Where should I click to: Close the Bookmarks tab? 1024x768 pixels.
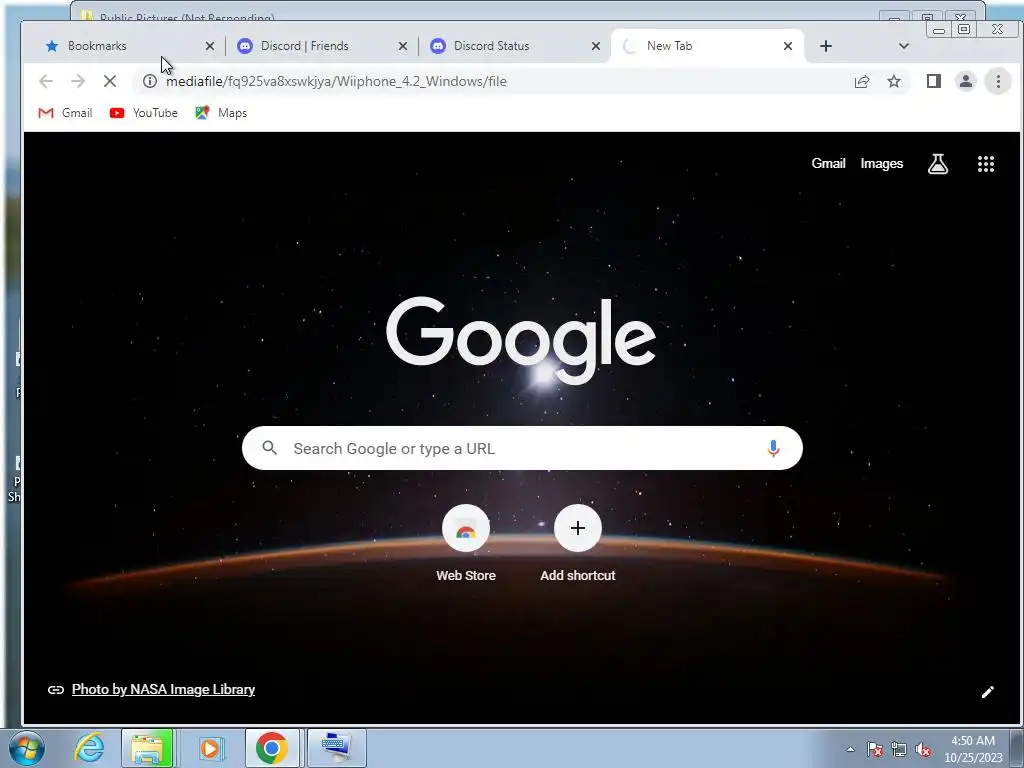pyautogui.click(x=210, y=46)
